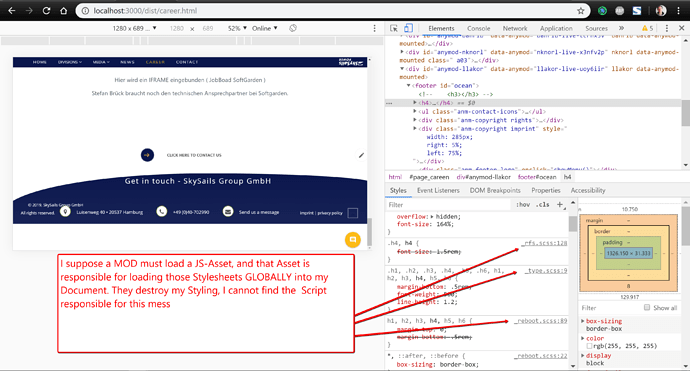The width and height of the screenshot is (690, 371).
Task: Click the warnings count indicator
Action: 647,28
